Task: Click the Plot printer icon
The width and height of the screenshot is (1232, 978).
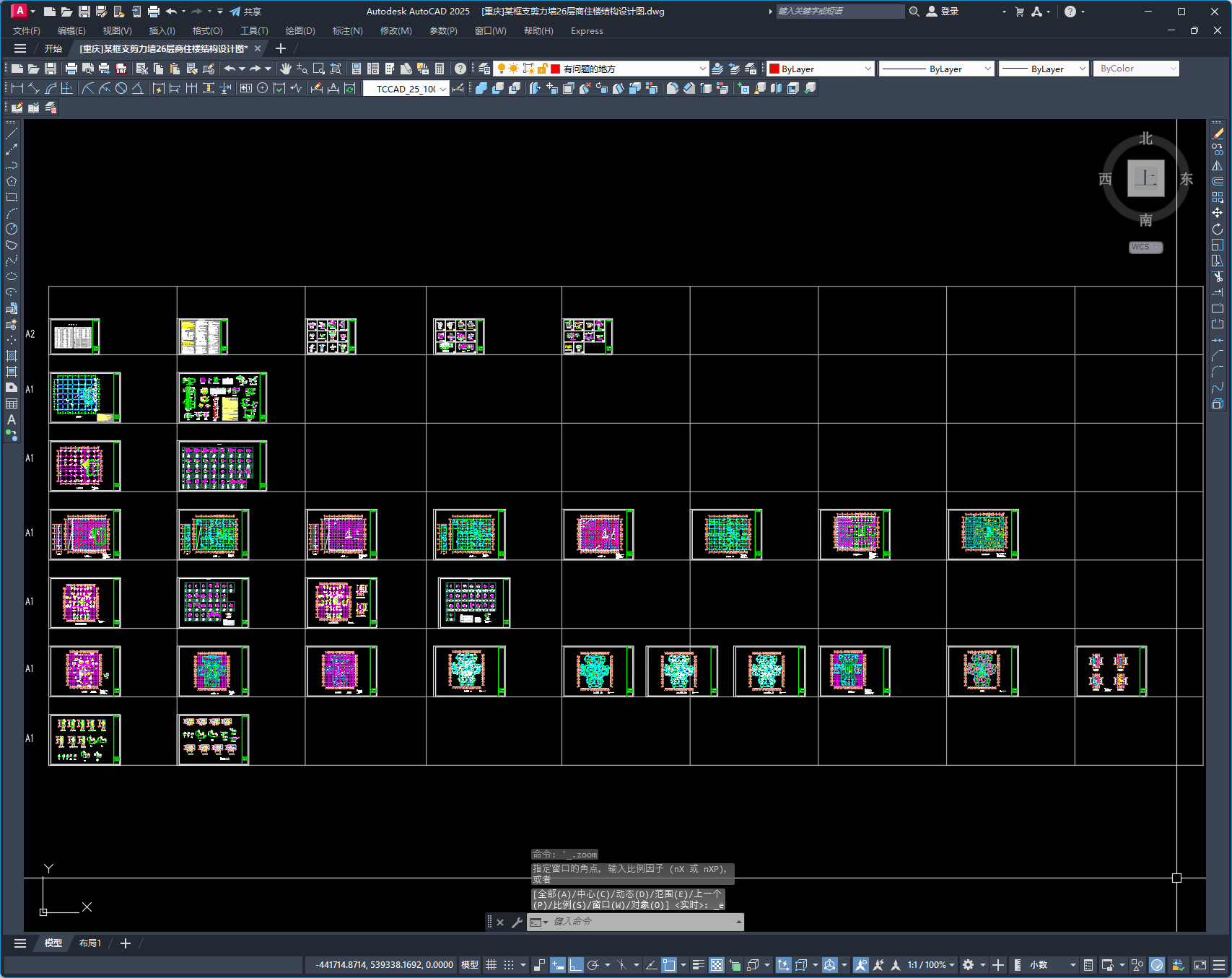Action: click(71, 69)
